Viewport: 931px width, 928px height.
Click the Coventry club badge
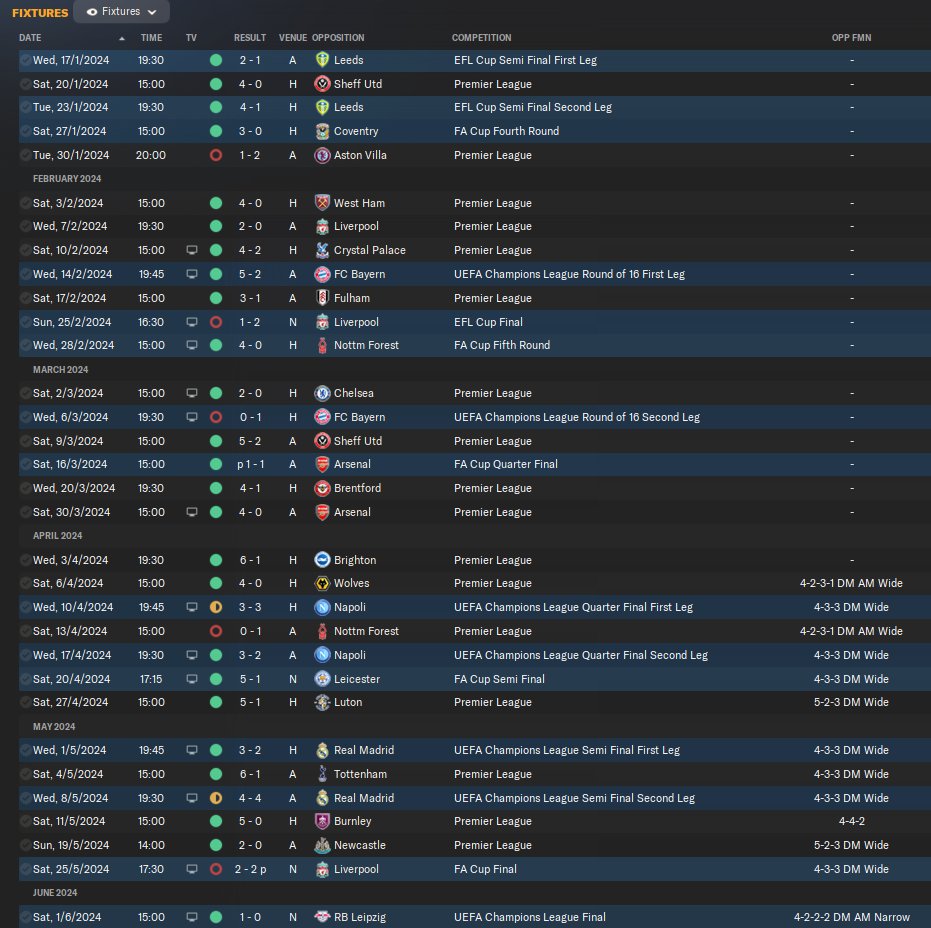(x=322, y=131)
